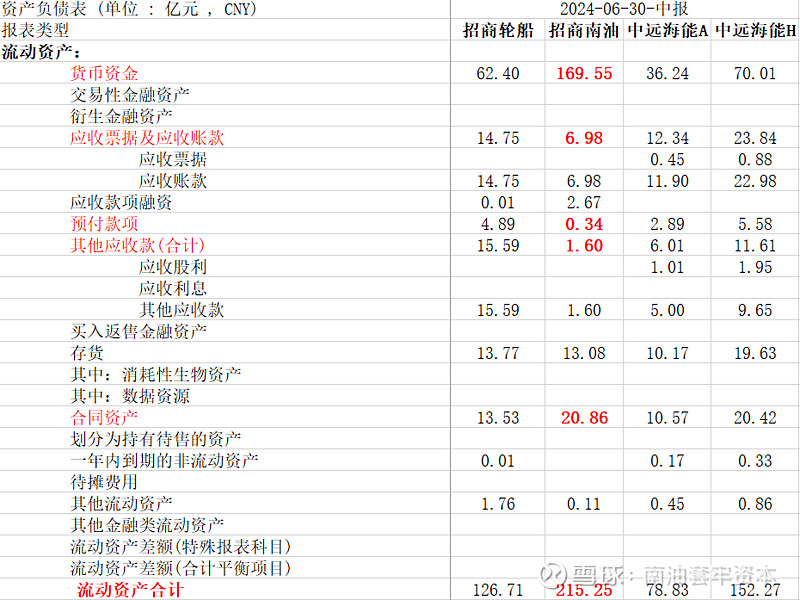This screenshot has width=800, height=600.
Task: Select the 招商南油 column header
Action: click(584, 31)
